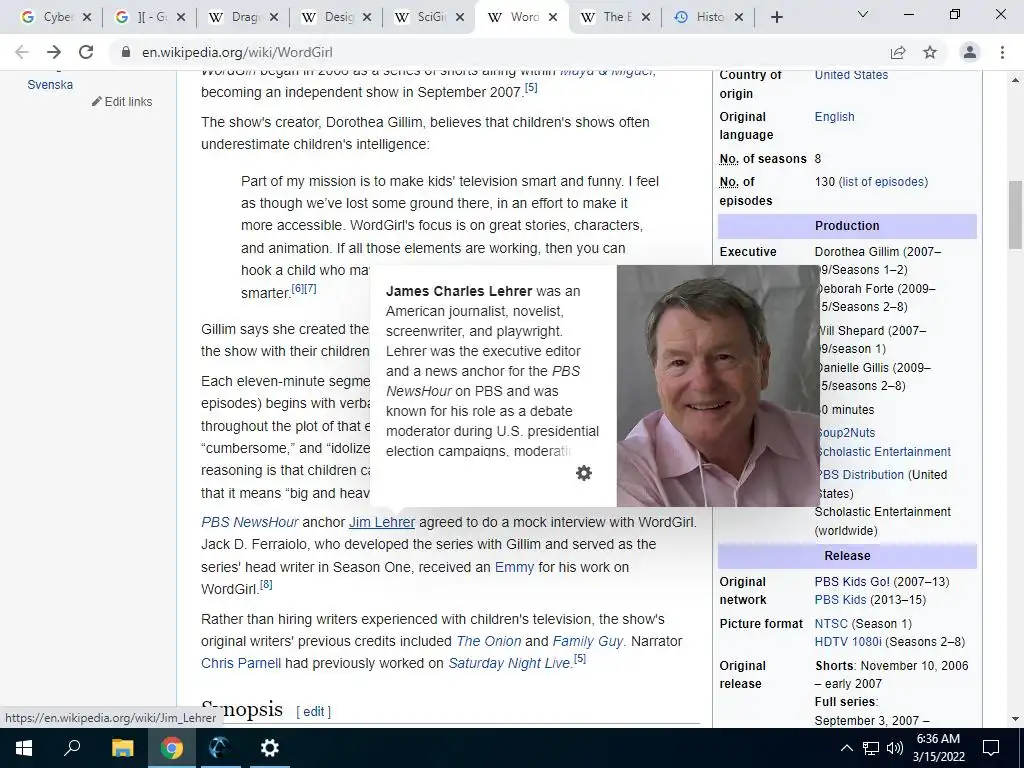The image size is (1024, 768).
Task: Open the list of episodes link
Action: [883, 182]
